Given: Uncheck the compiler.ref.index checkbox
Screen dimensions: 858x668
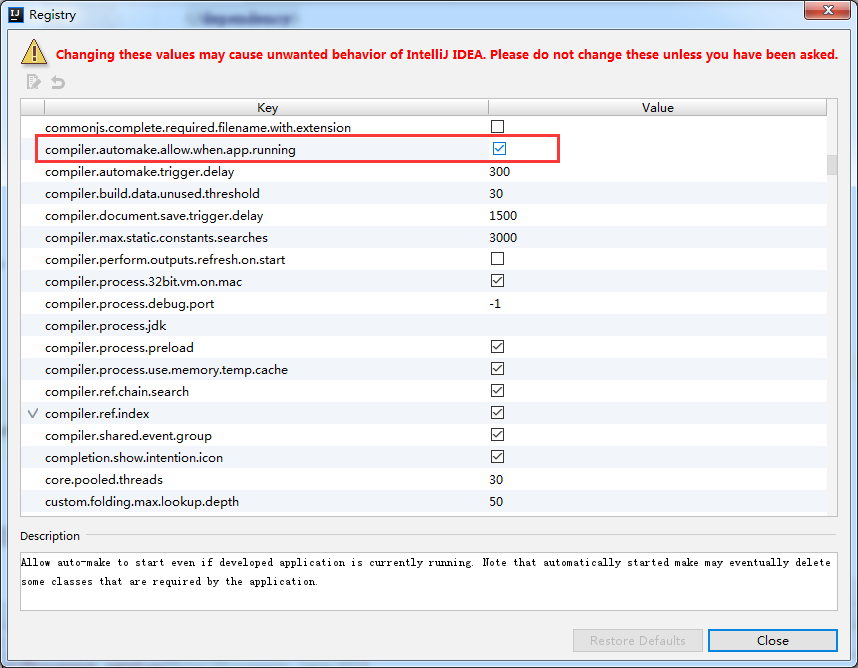Looking at the screenshot, I should 497,413.
